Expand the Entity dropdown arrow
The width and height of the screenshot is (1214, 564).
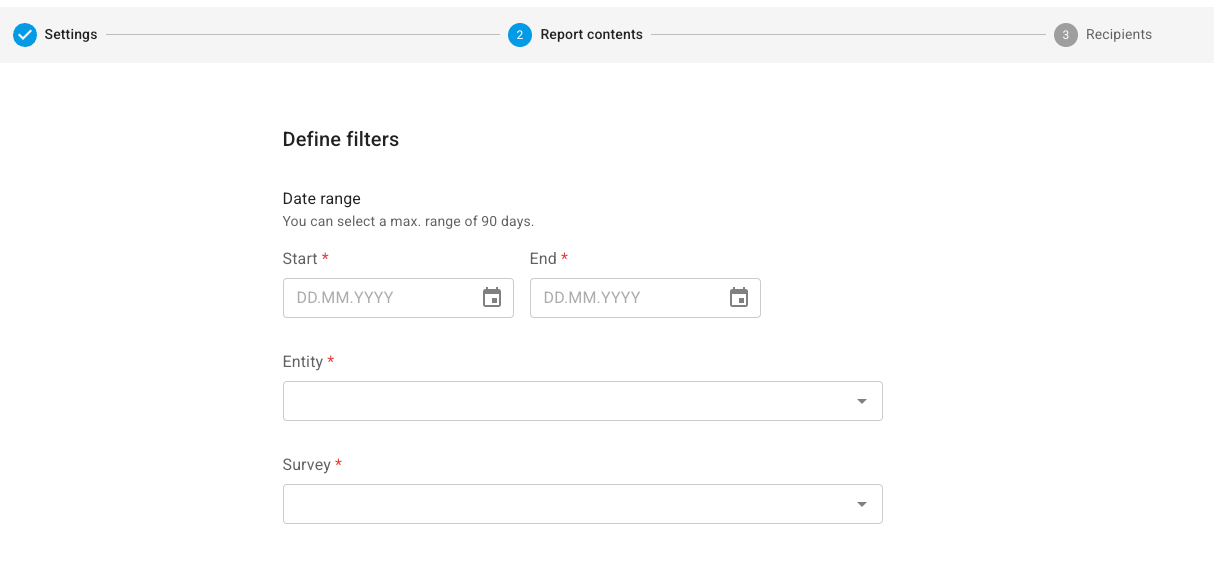[862, 401]
